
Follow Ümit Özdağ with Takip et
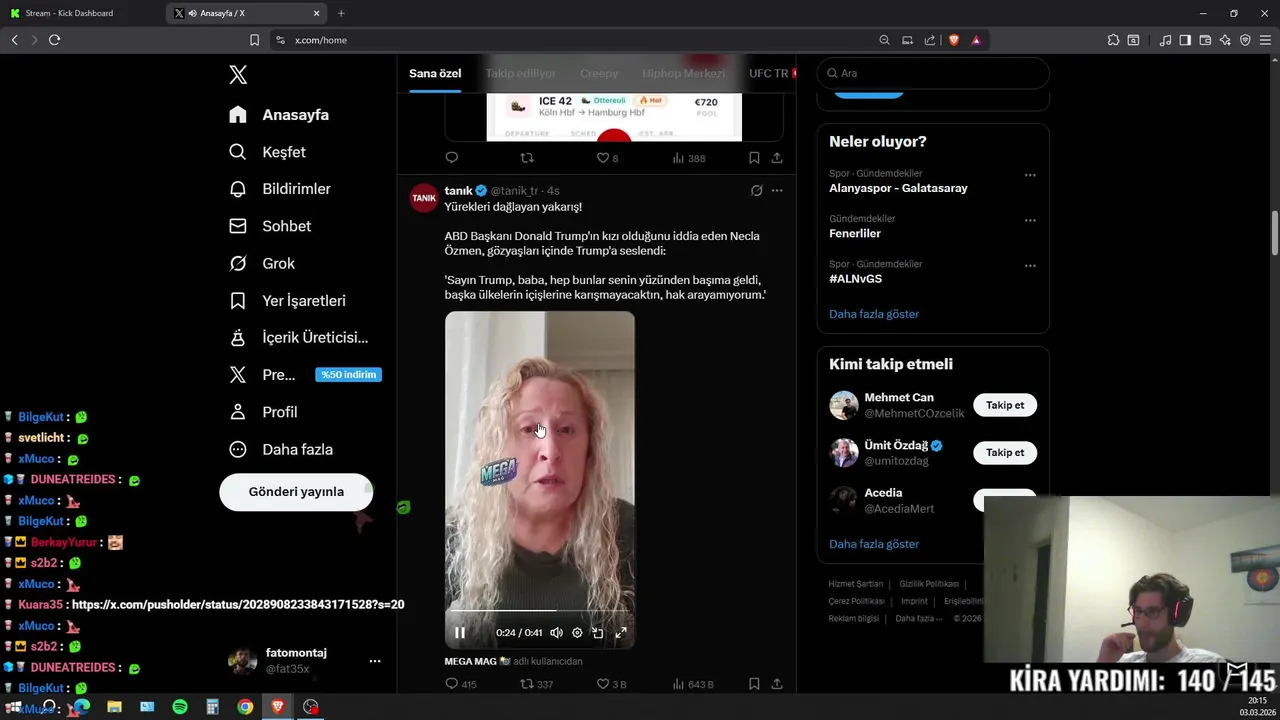coord(1005,453)
